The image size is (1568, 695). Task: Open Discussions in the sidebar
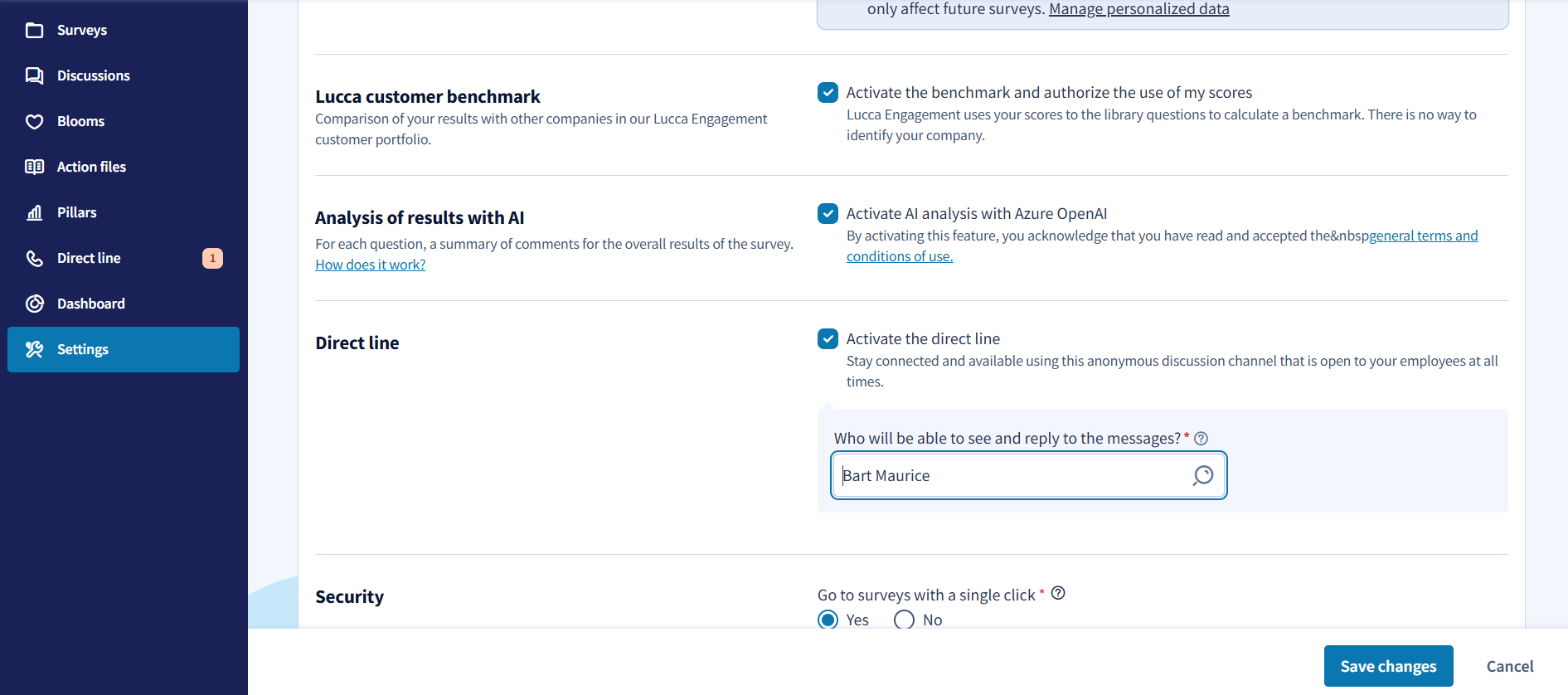coord(124,75)
